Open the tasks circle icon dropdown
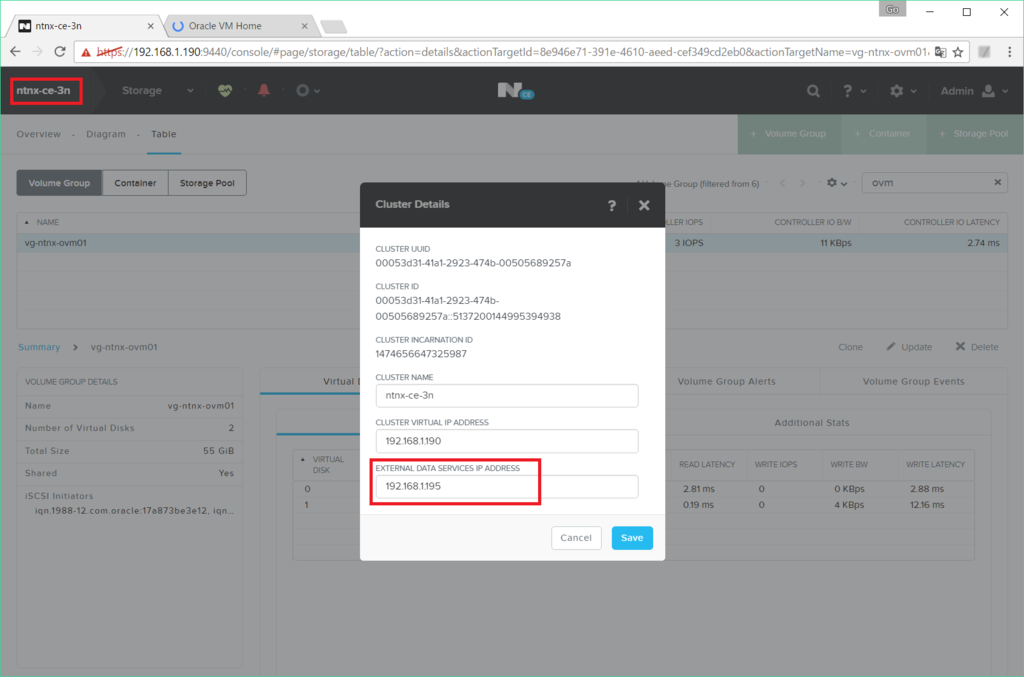 (308, 91)
